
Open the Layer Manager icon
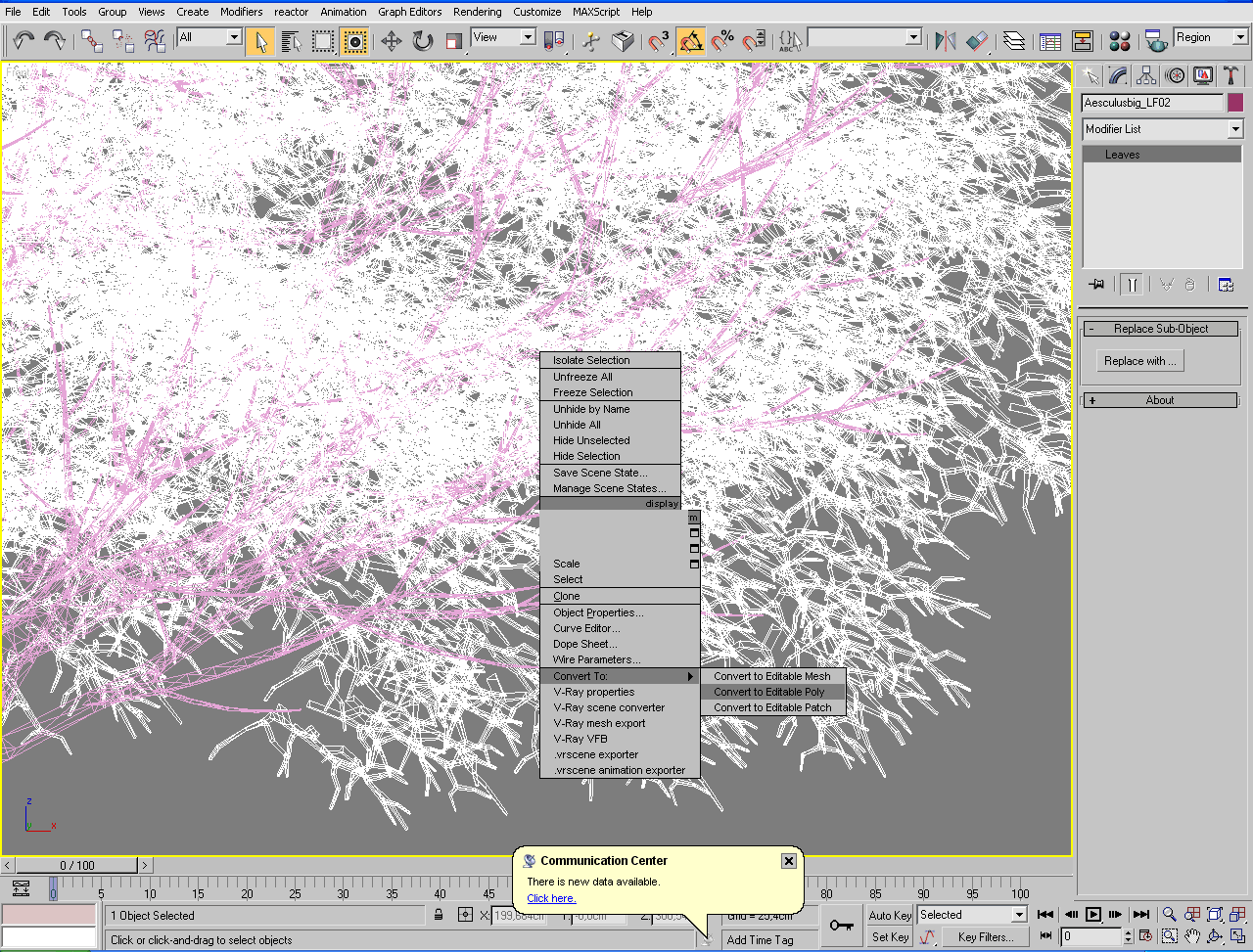coord(1014,41)
